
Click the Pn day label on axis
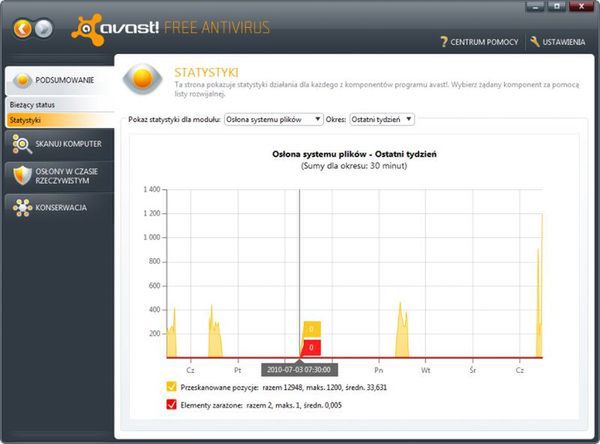click(x=378, y=370)
